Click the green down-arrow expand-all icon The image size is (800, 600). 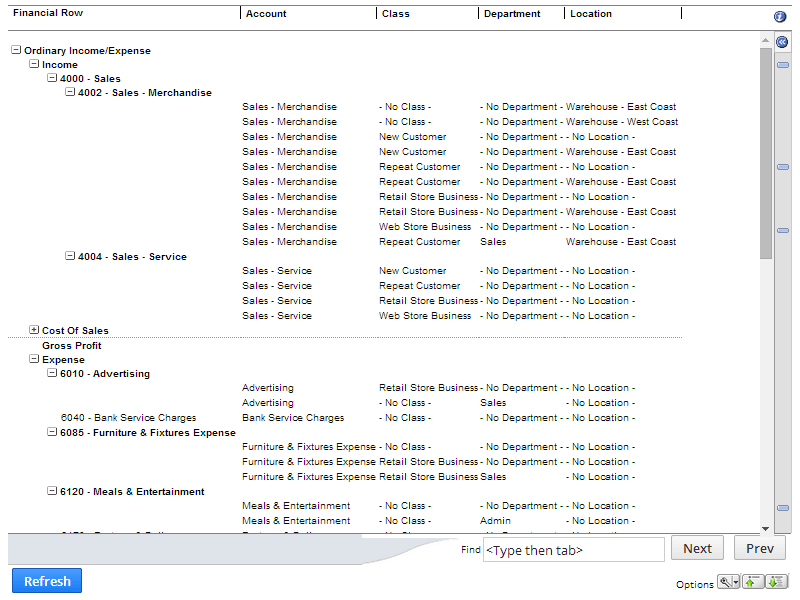tap(776, 582)
